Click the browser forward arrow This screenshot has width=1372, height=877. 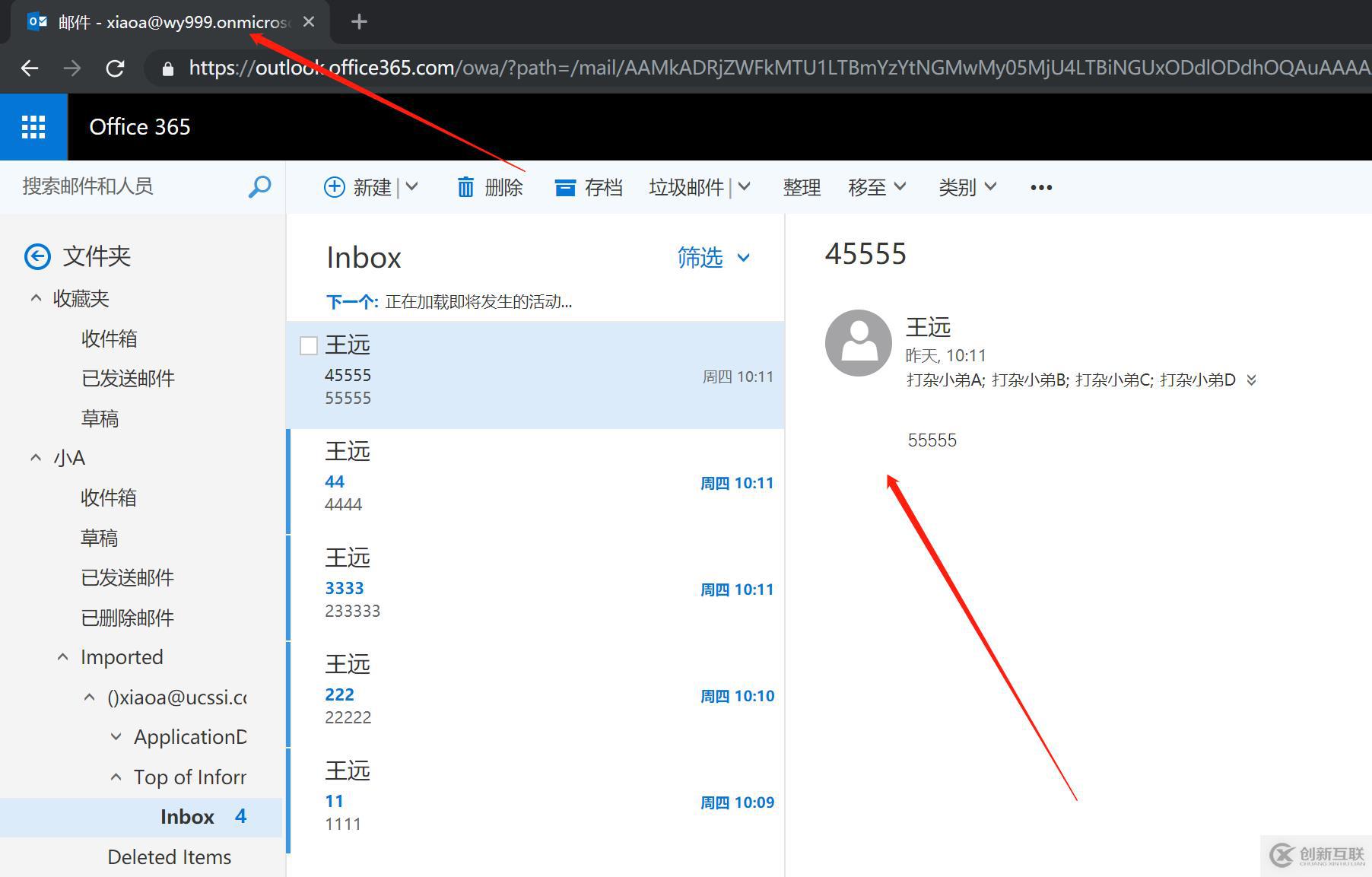pos(72,68)
